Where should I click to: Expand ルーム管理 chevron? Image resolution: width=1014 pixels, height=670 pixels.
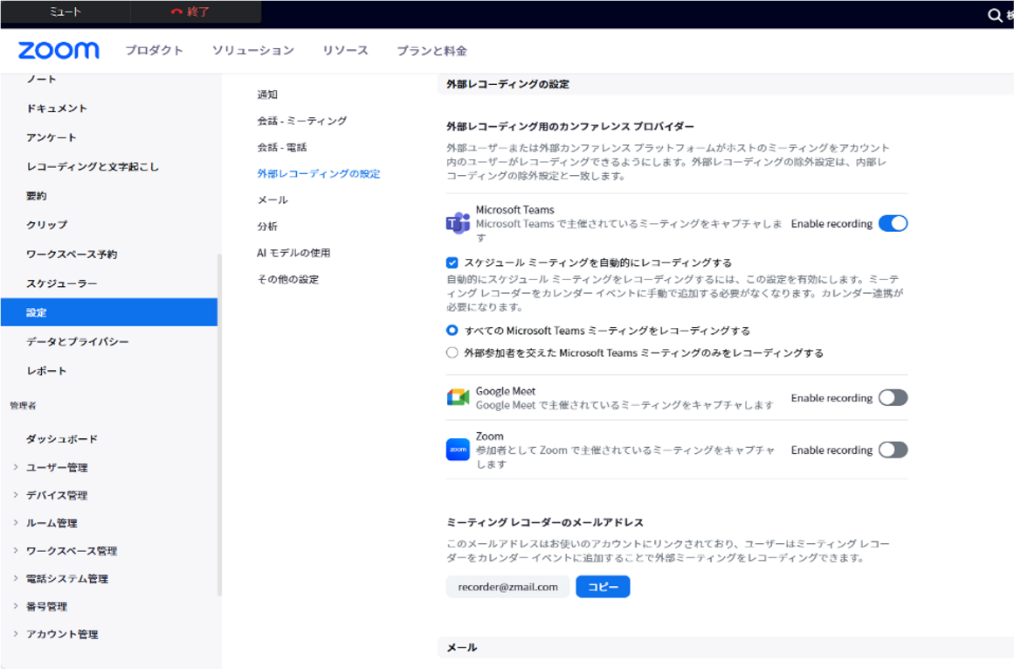pyautogui.click(x=16, y=523)
